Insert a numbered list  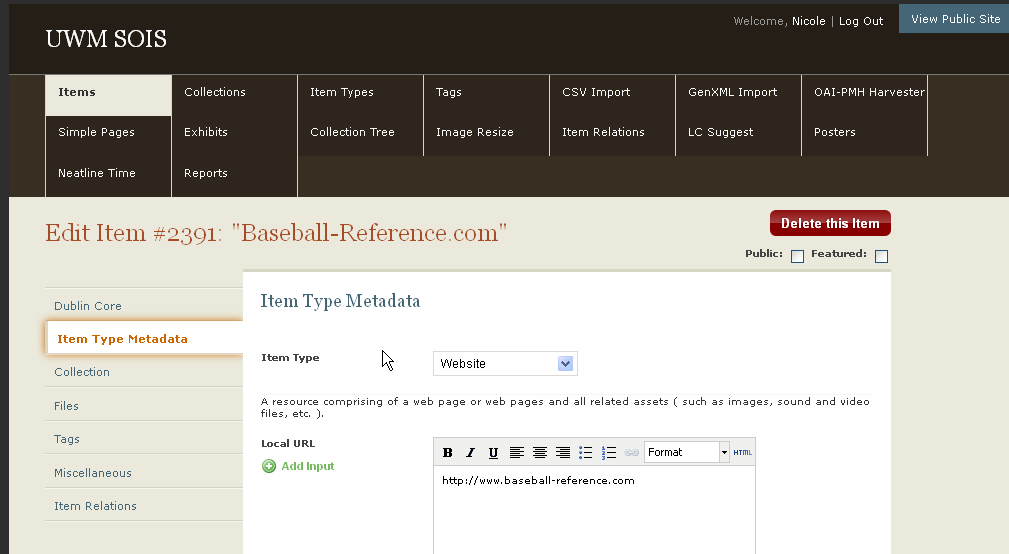point(609,453)
